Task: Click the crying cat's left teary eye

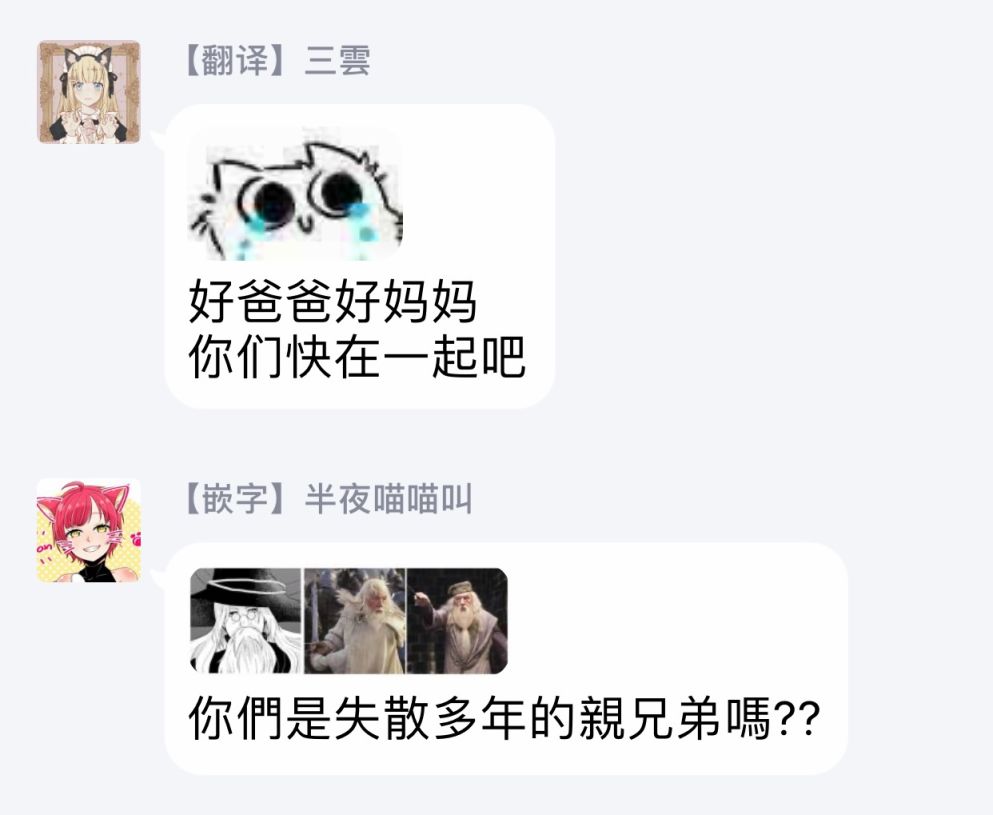Action: tap(266, 201)
